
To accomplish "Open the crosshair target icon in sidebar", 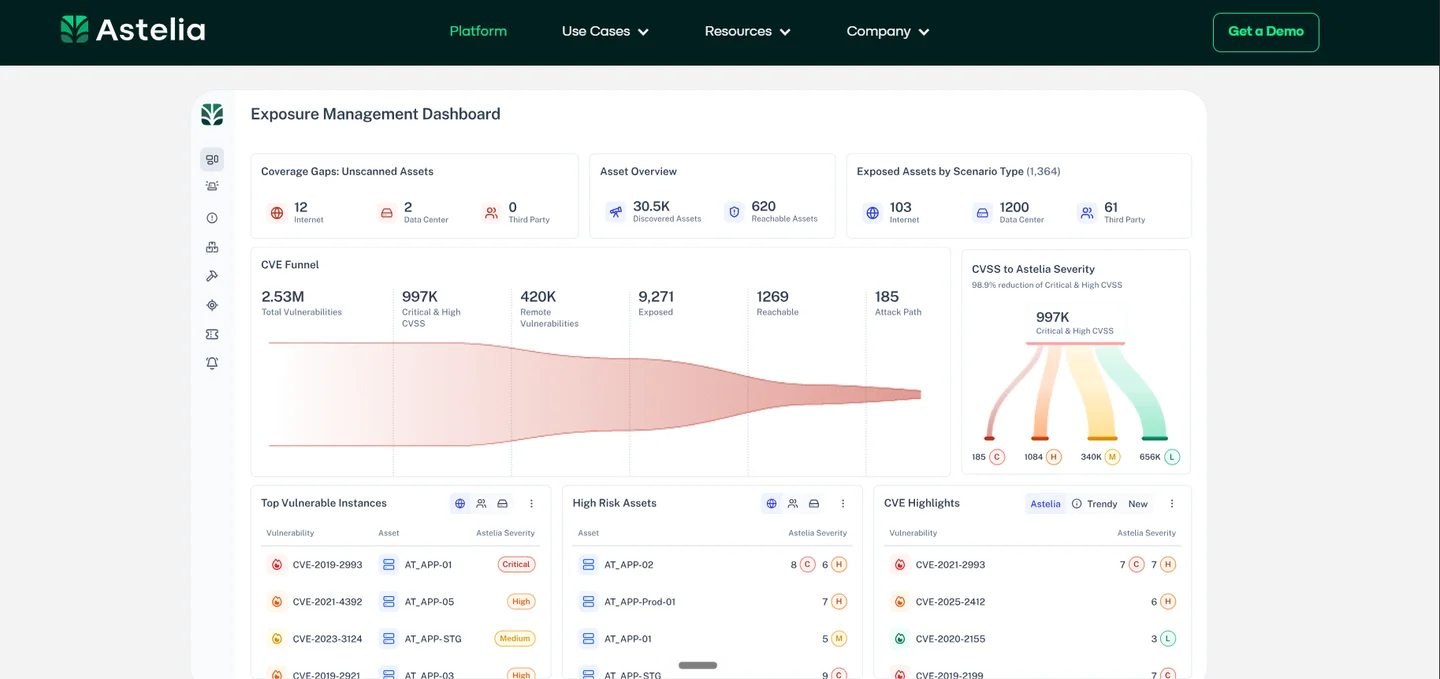I will (x=212, y=305).
